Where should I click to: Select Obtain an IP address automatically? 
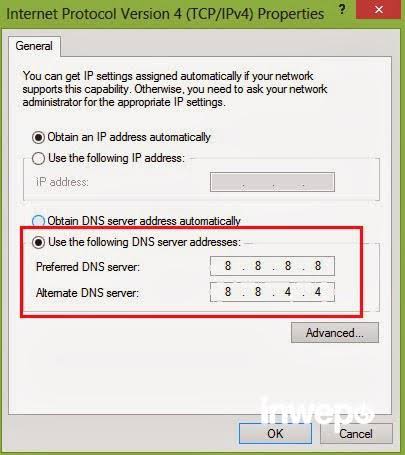click(38, 137)
